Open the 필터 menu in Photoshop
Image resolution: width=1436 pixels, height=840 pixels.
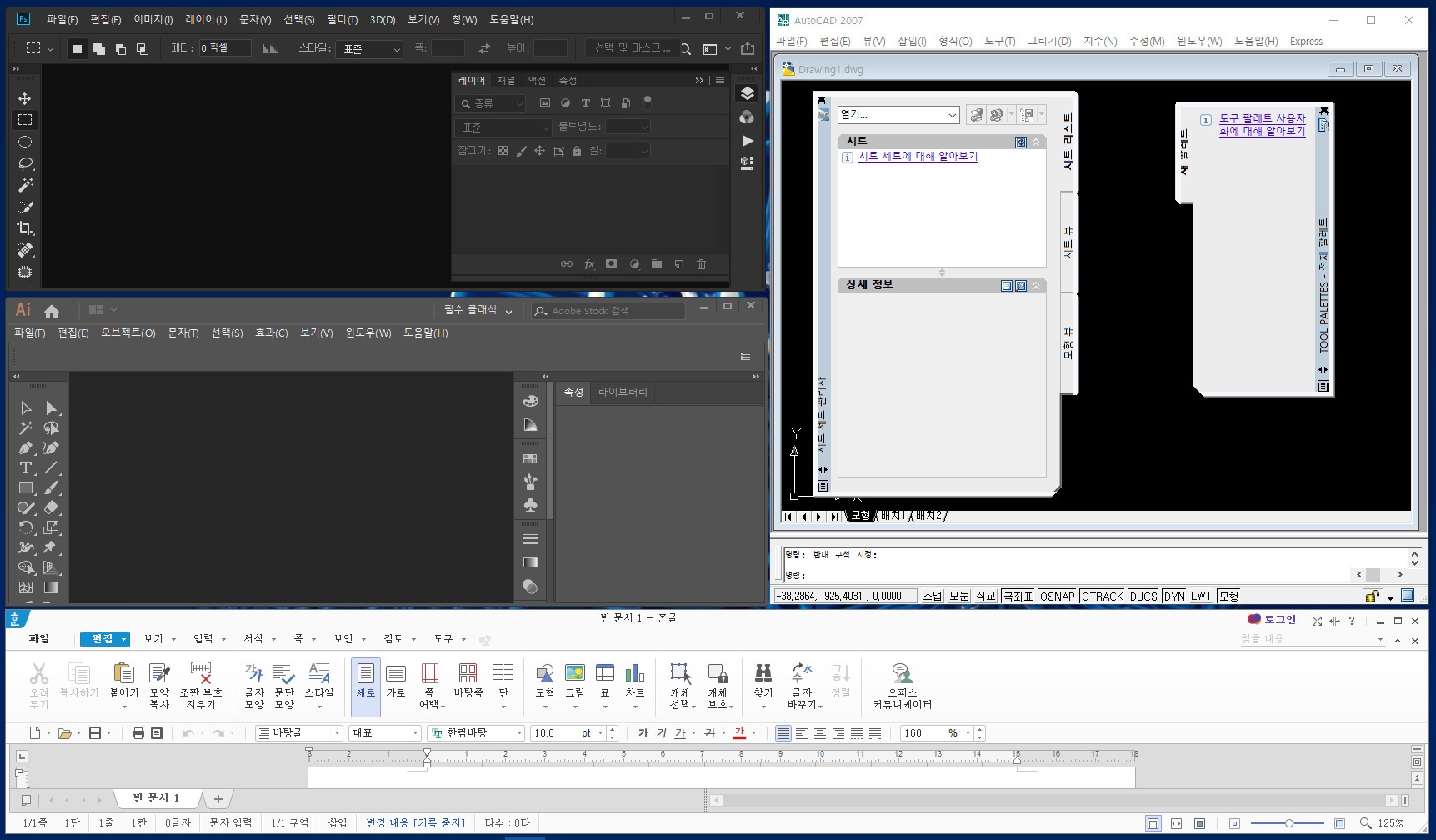(342, 19)
